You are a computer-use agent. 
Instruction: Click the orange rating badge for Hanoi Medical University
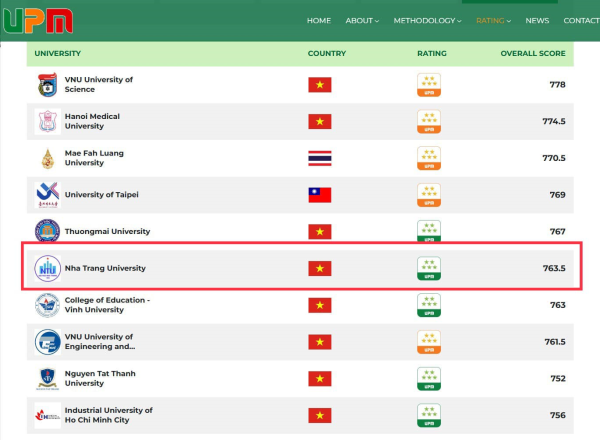coord(429,122)
